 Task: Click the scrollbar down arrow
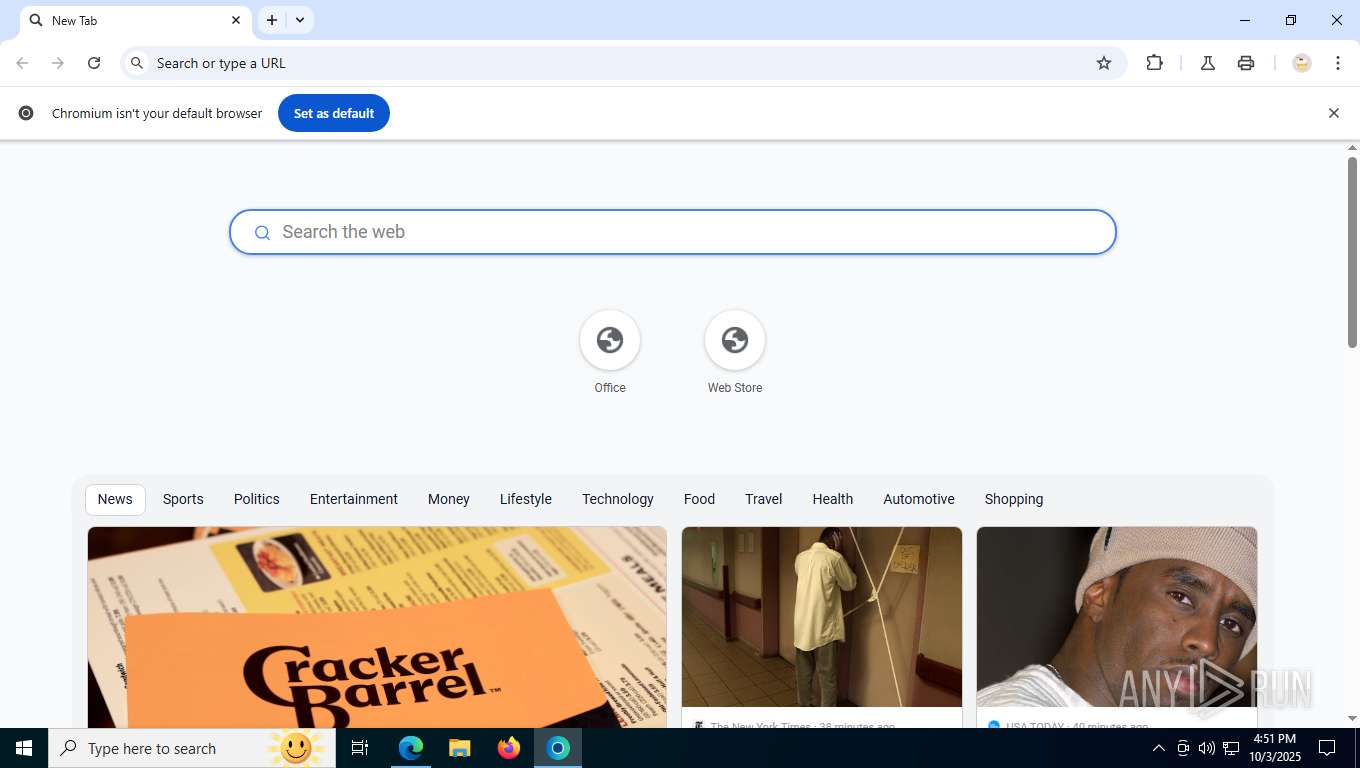1352,719
